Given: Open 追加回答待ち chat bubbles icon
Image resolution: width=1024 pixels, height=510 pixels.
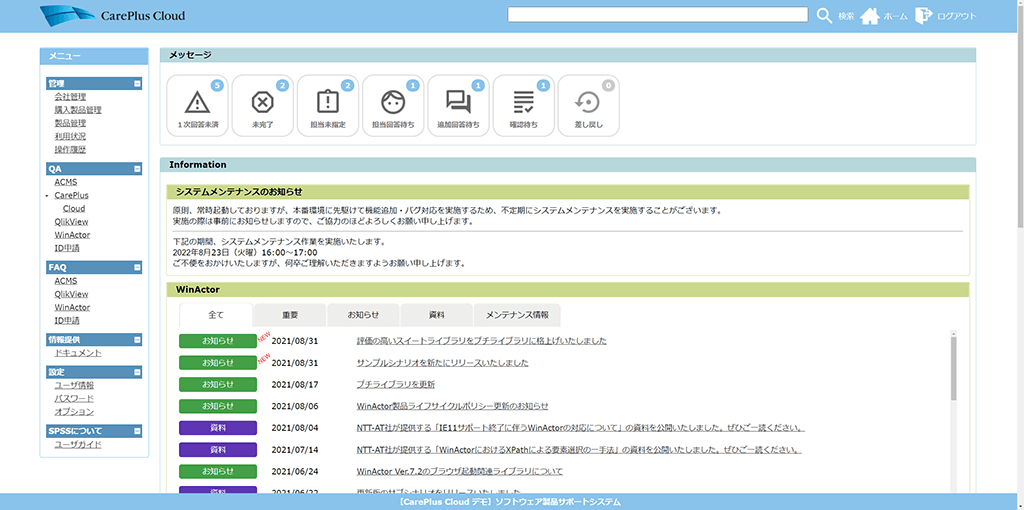Looking at the screenshot, I should 458,106.
